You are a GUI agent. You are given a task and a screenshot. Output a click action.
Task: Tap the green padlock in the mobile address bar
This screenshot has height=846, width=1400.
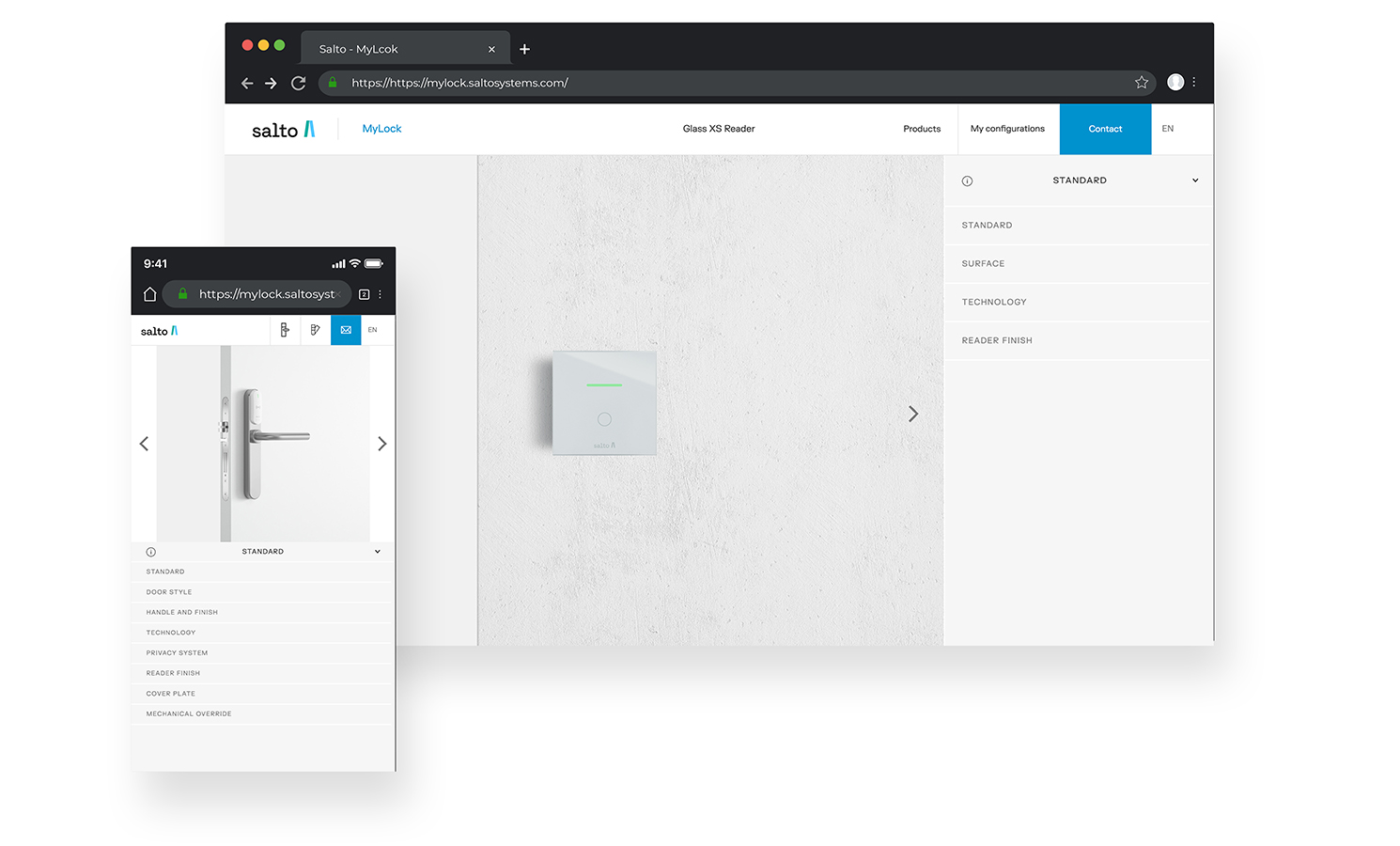pyautogui.click(x=183, y=293)
